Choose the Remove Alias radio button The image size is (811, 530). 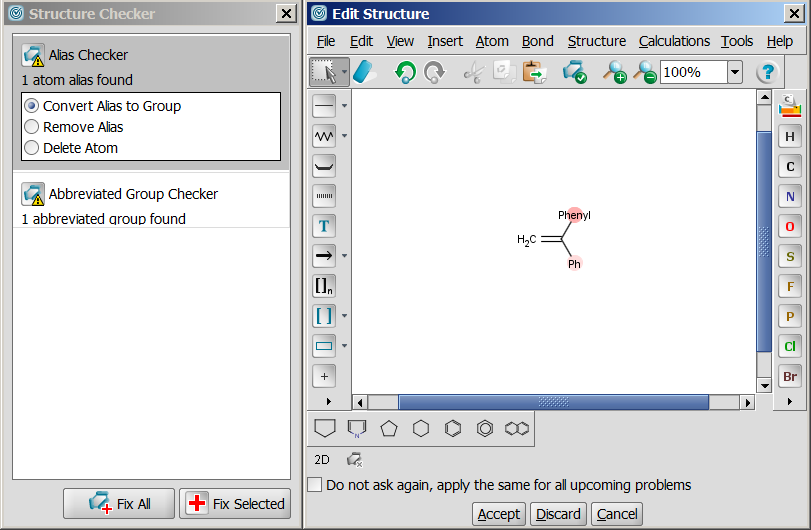coord(32,127)
